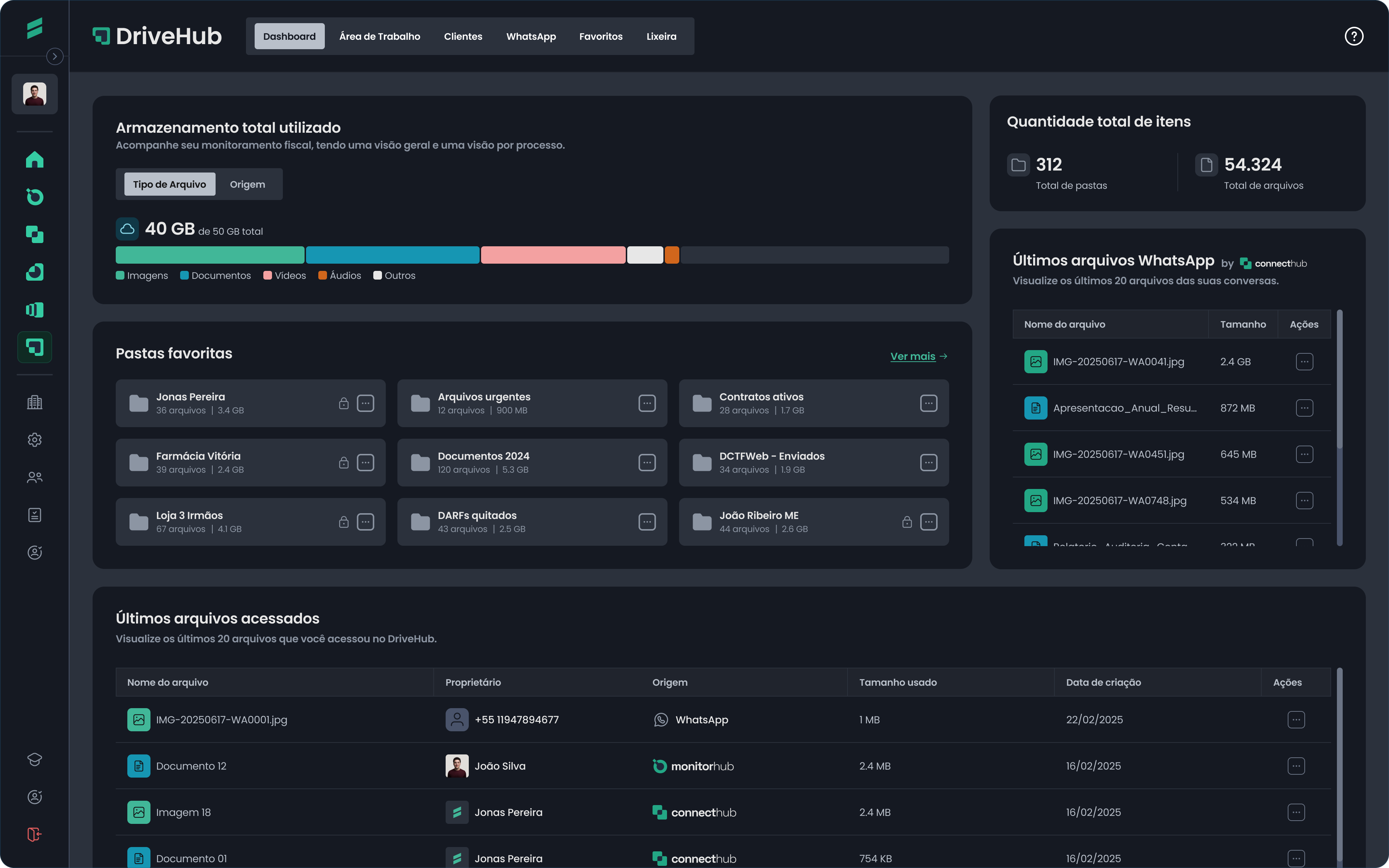Click the red logout icon
1389x868 pixels.
click(x=34, y=834)
